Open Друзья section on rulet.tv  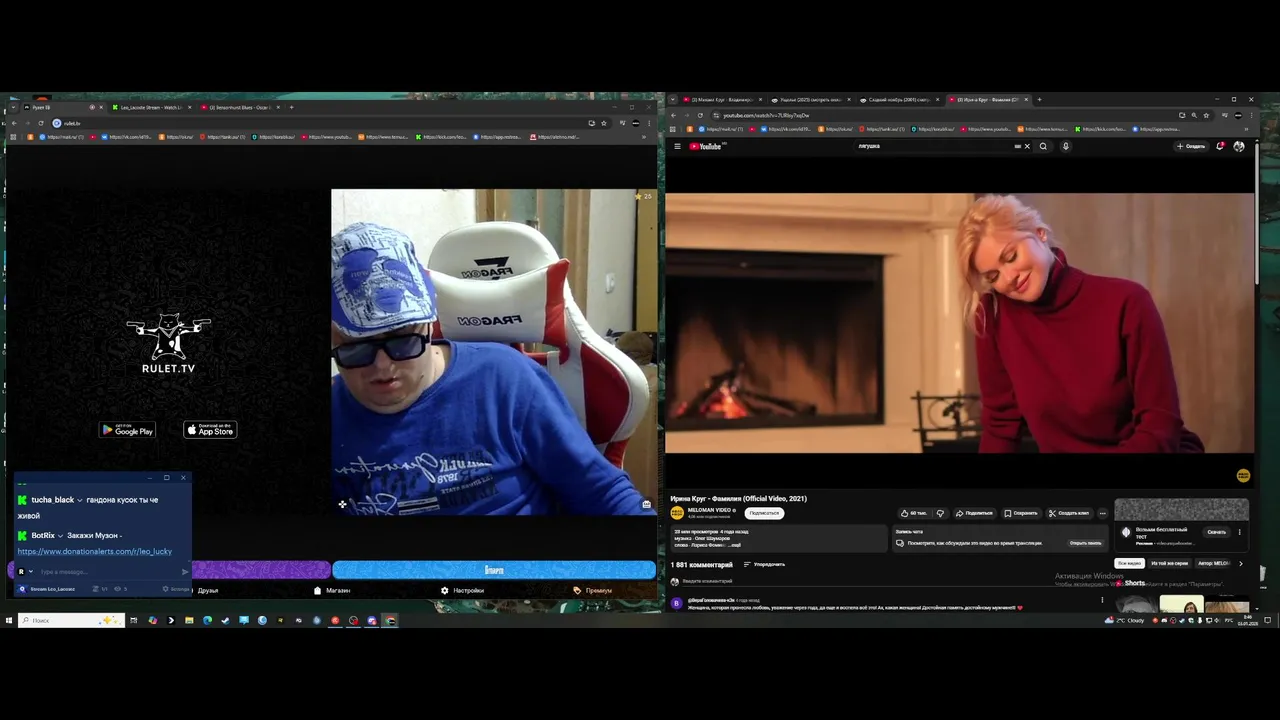point(208,590)
